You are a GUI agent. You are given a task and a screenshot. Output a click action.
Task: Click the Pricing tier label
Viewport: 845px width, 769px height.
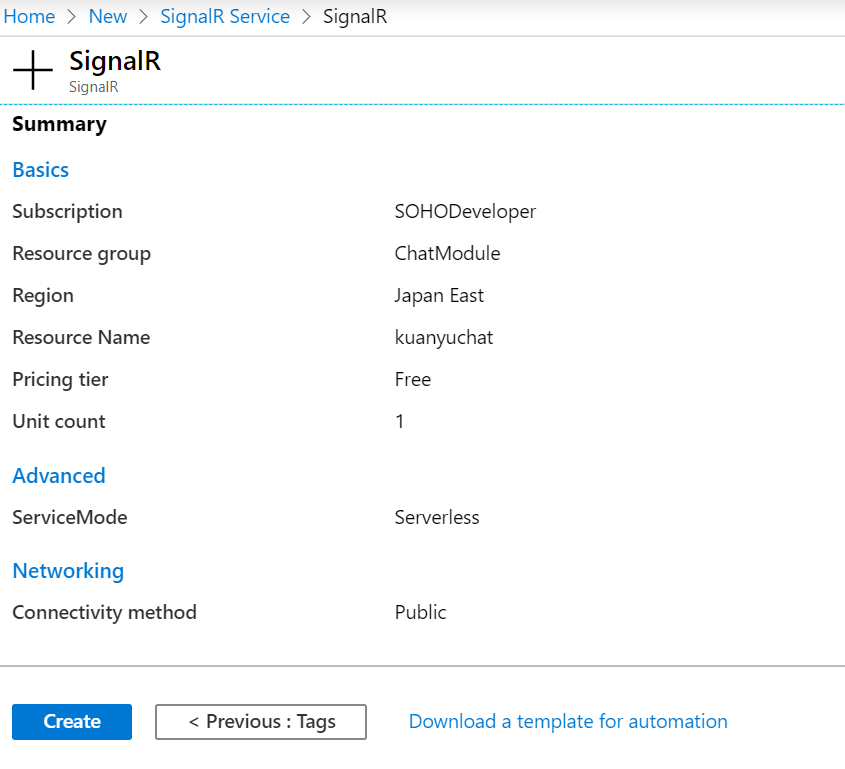tap(60, 379)
